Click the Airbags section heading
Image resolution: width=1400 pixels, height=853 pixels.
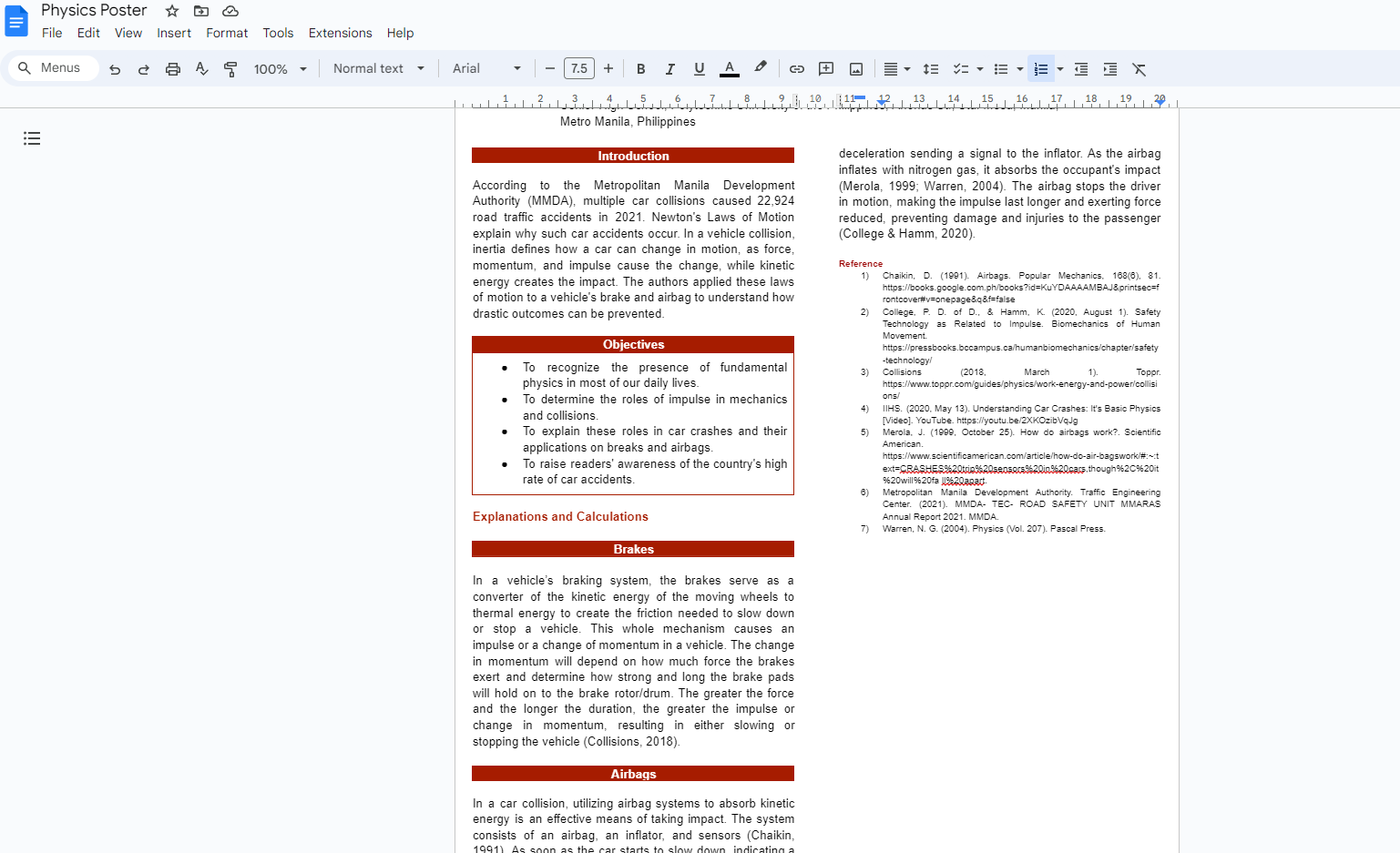pos(633,774)
